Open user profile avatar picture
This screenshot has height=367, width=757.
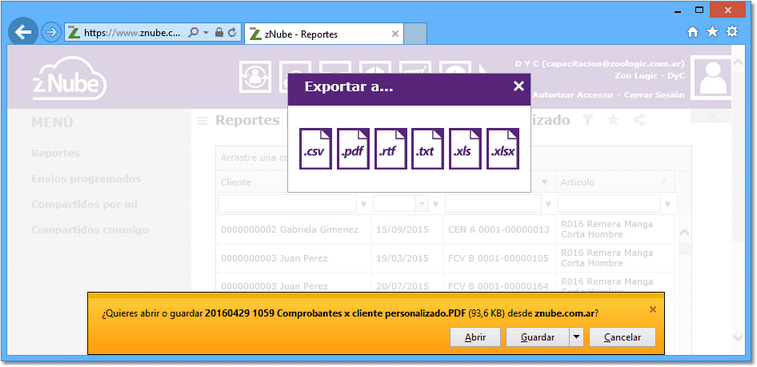click(x=713, y=77)
